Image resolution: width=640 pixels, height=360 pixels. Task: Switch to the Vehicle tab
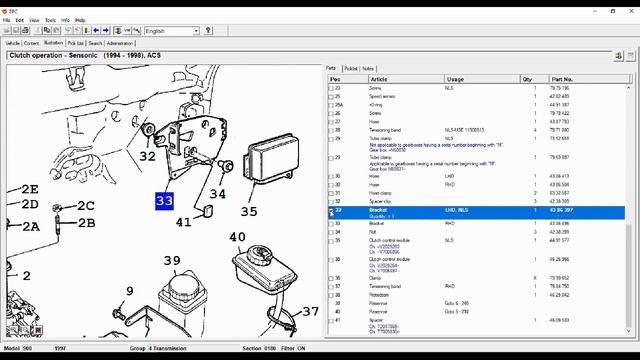coord(12,43)
